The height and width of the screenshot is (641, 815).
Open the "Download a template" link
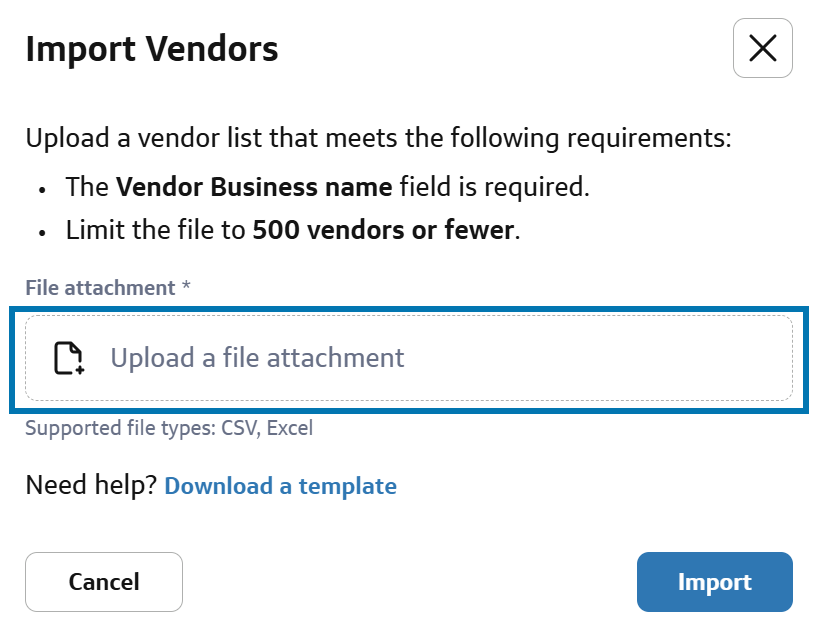280,486
